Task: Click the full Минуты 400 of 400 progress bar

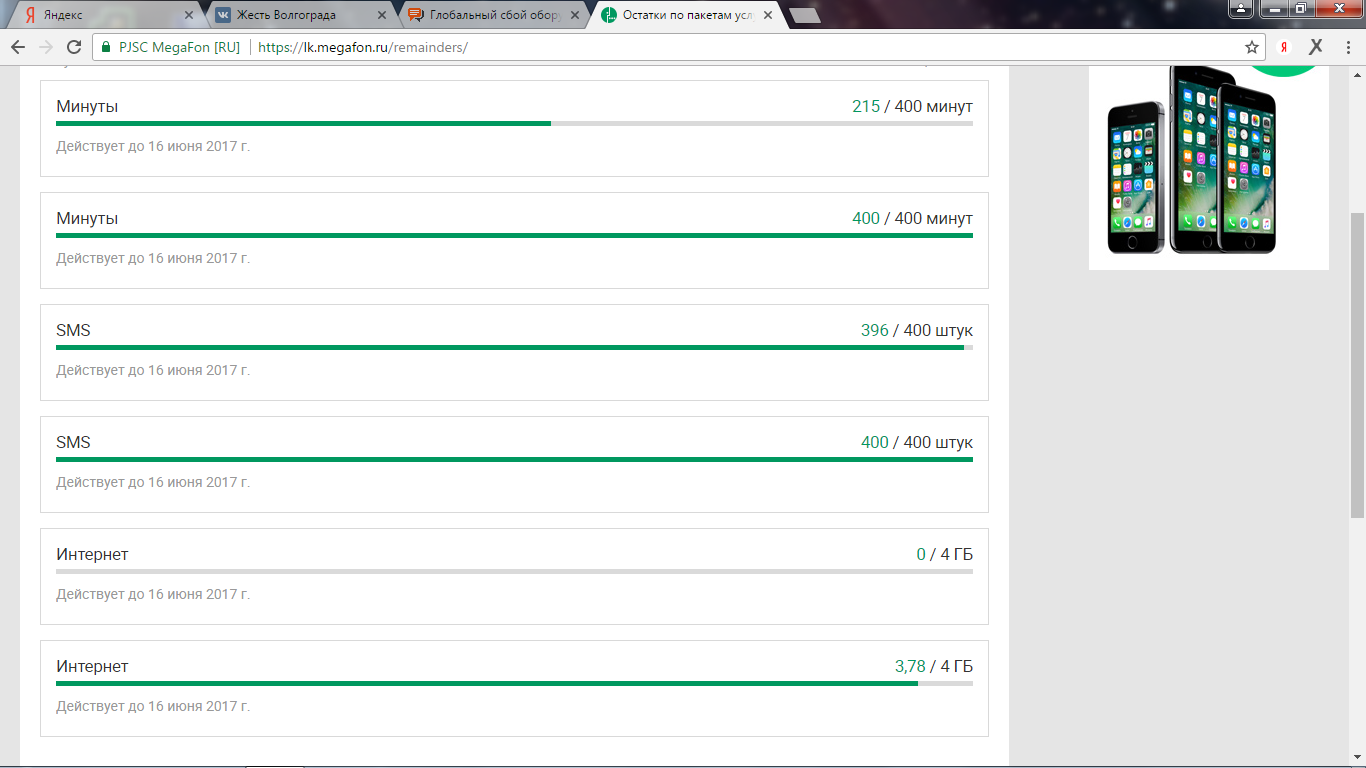Action: (514, 236)
